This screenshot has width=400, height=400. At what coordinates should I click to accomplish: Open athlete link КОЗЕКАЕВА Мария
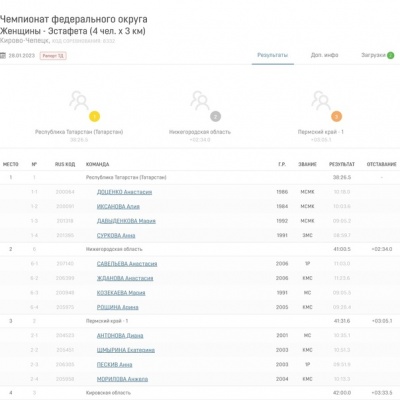[x=121, y=293]
